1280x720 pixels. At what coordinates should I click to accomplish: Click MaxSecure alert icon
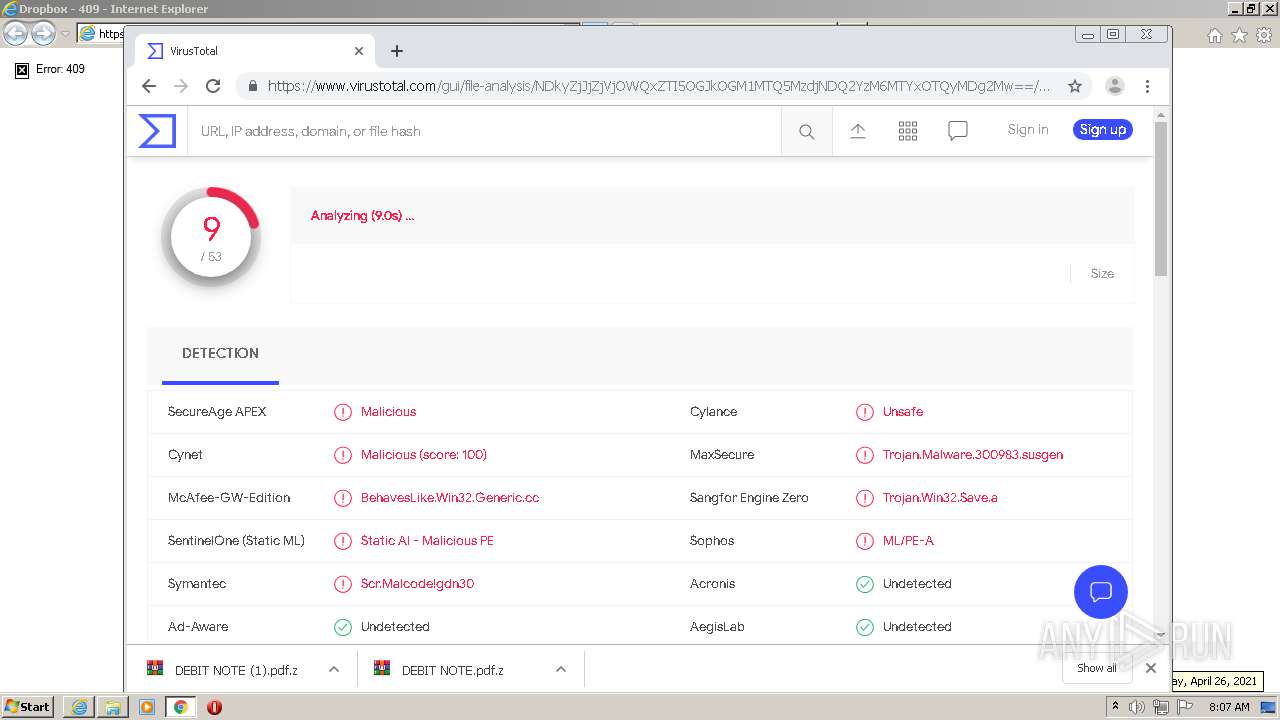[865, 455]
